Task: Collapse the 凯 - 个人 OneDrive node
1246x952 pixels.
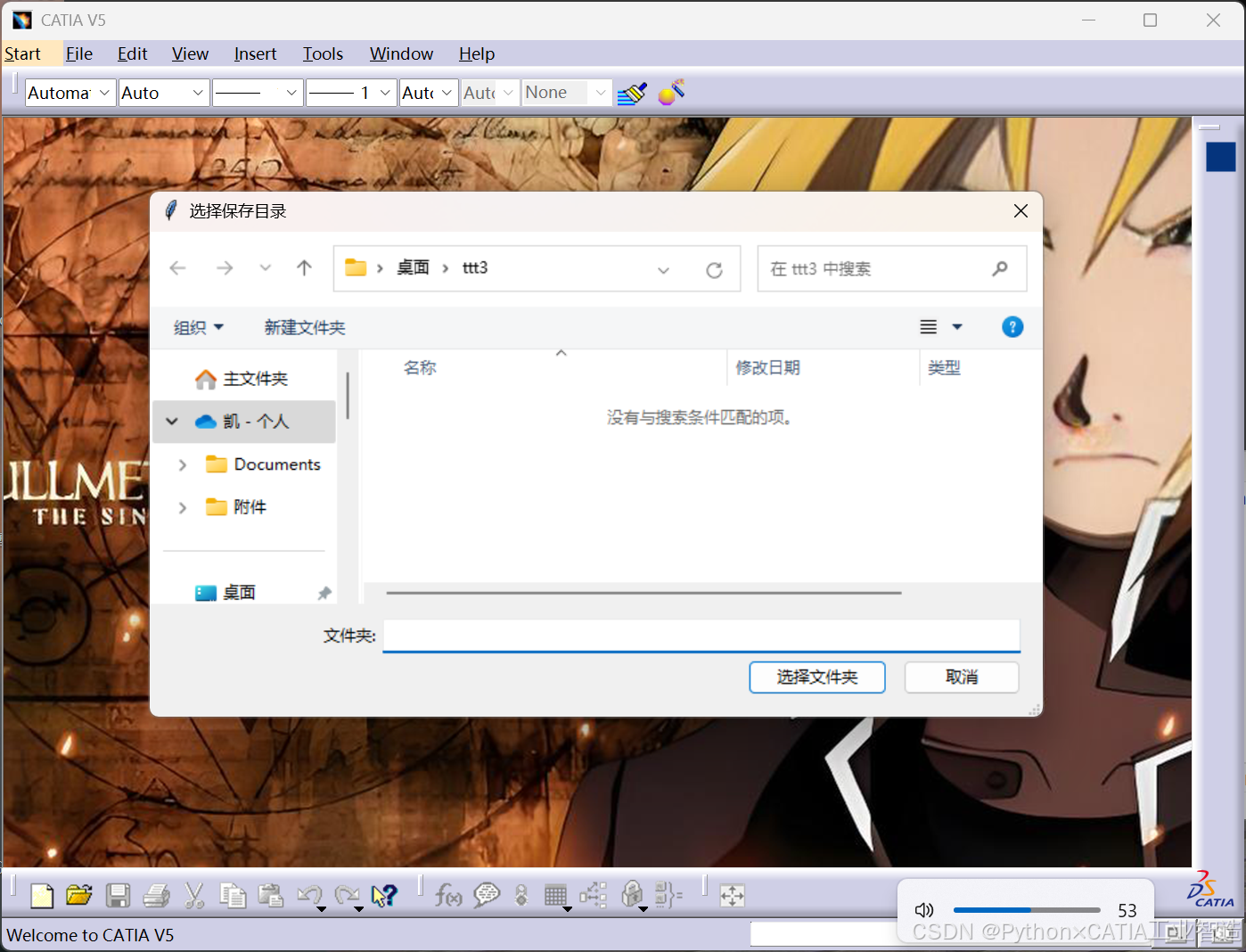Action: coord(172,422)
